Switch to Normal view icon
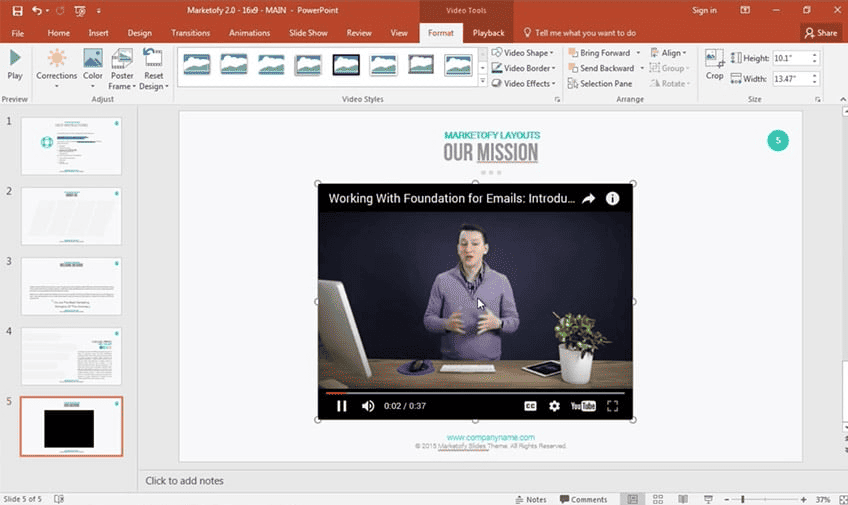 click(x=632, y=500)
